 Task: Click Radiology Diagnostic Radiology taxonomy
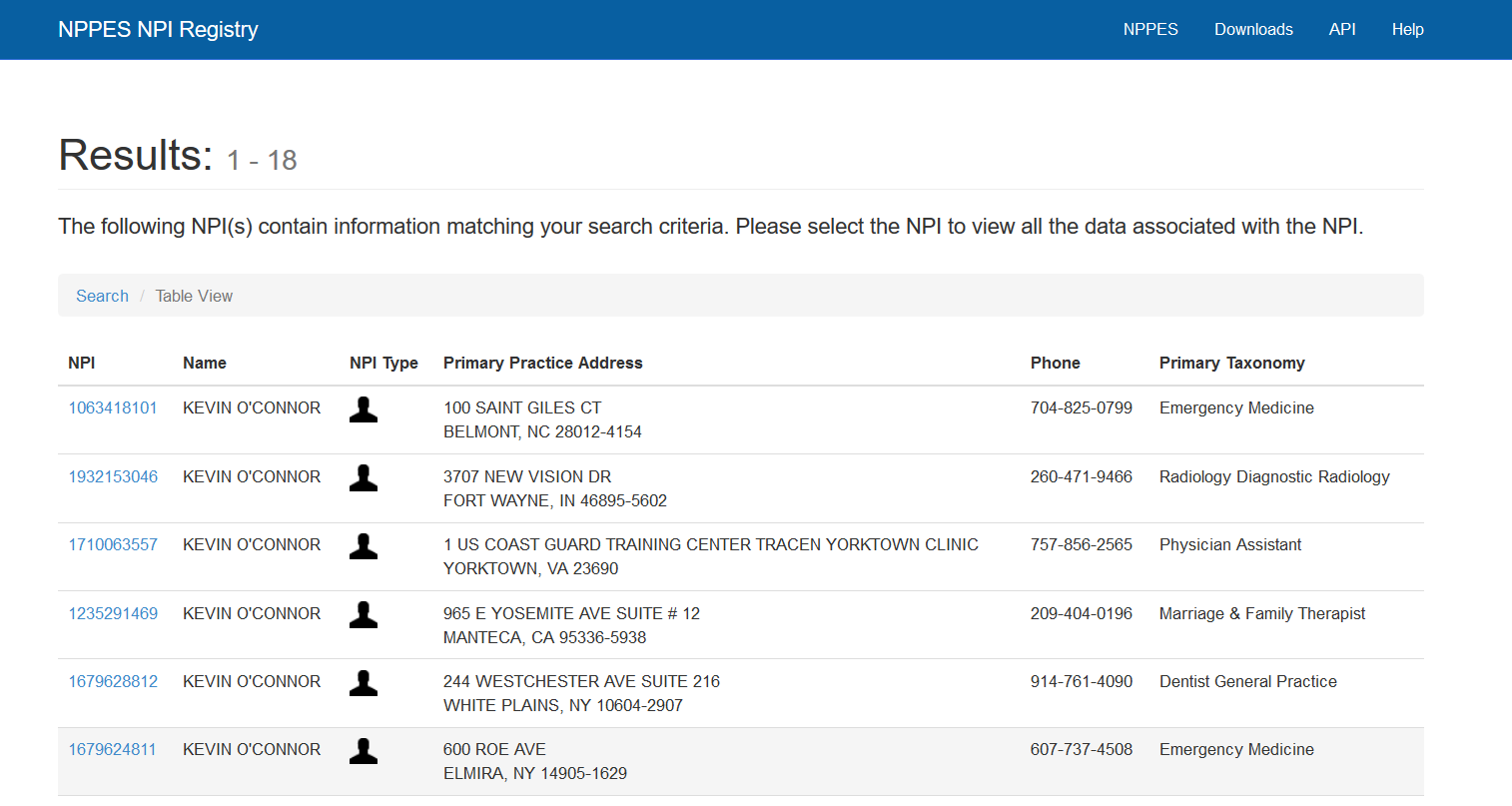pos(1274,476)
